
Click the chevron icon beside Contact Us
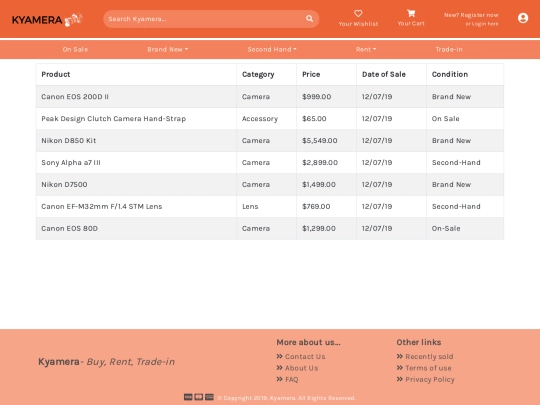pos(279,356)
